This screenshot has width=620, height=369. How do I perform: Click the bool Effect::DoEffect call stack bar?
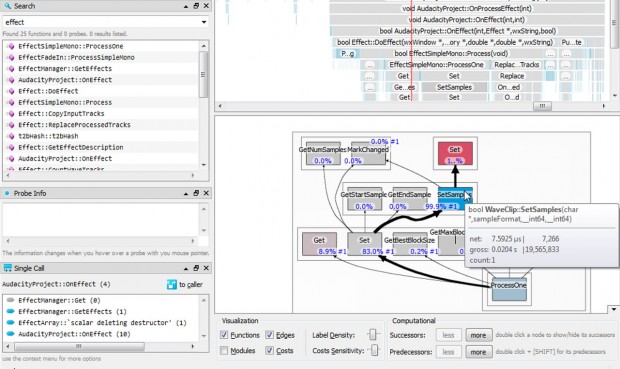(x=444, y=42)
